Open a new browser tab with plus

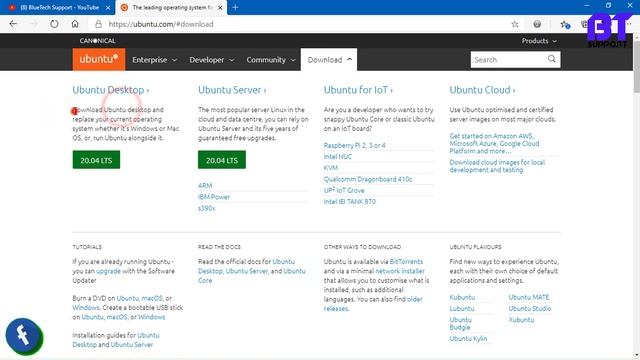point(235,7)
